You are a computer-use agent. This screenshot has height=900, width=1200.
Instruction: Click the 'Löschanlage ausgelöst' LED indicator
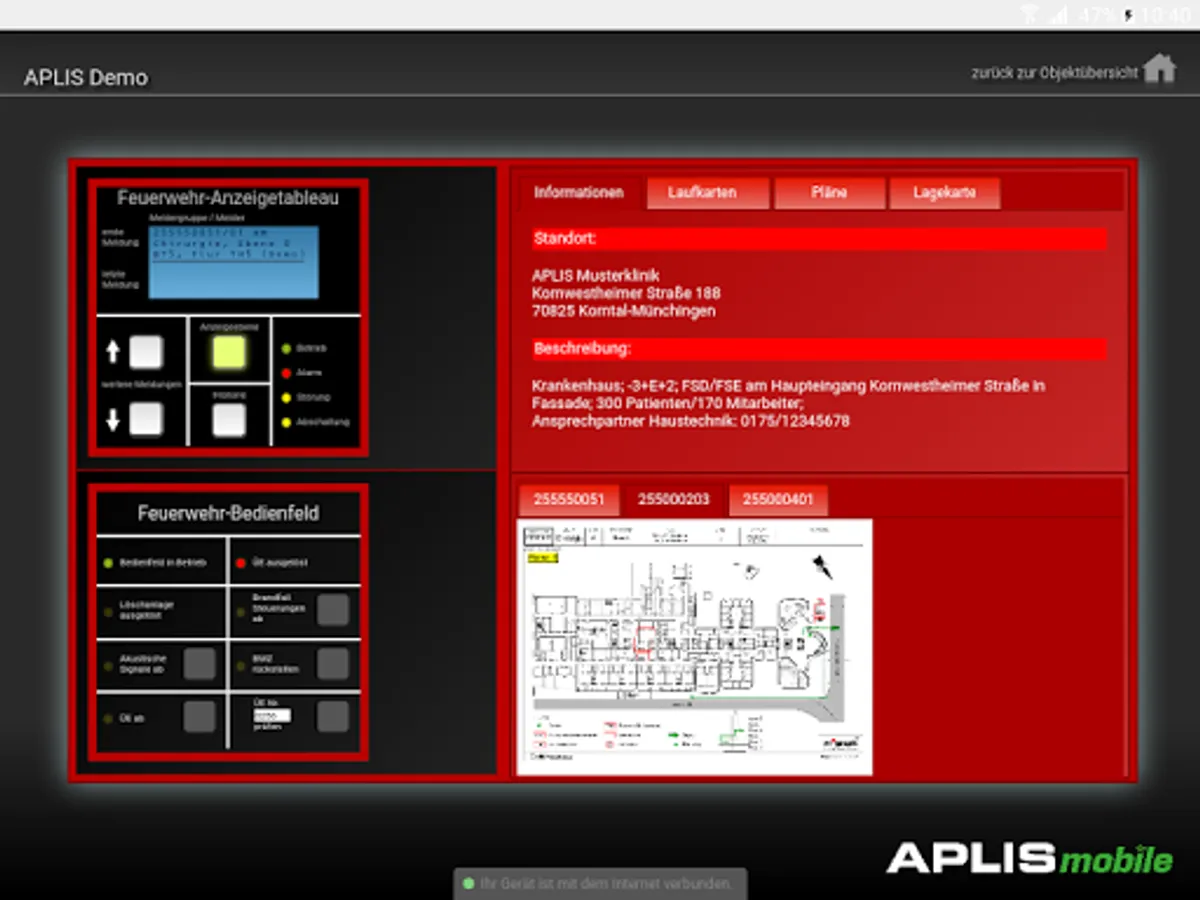tap(108, 611)
